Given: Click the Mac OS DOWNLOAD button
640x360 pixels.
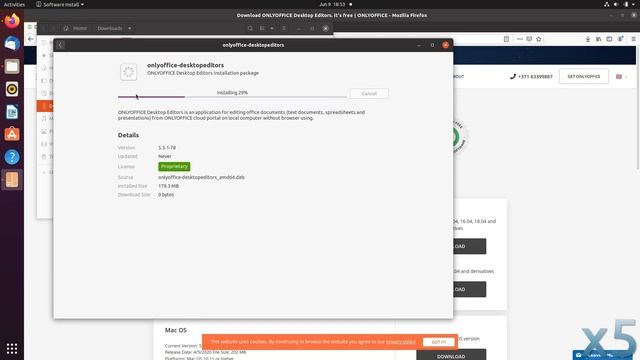Looking at the screenshot, I should [451, 355].
